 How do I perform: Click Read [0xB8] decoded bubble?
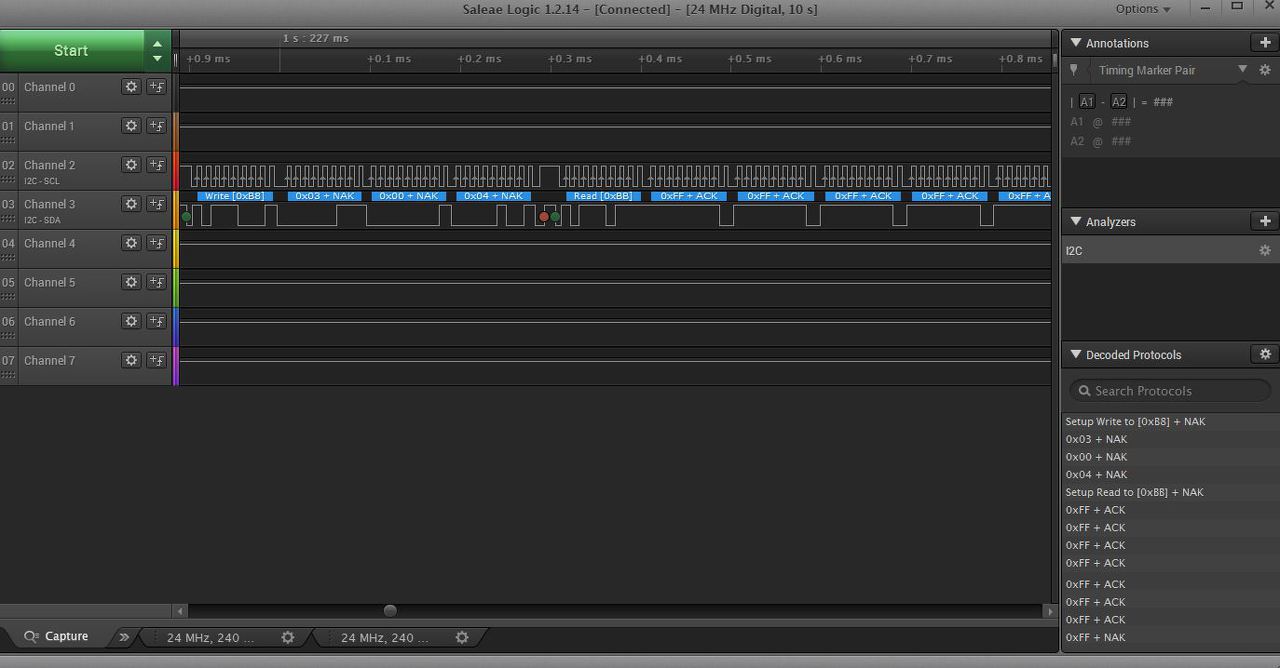[x=603, y=196]
